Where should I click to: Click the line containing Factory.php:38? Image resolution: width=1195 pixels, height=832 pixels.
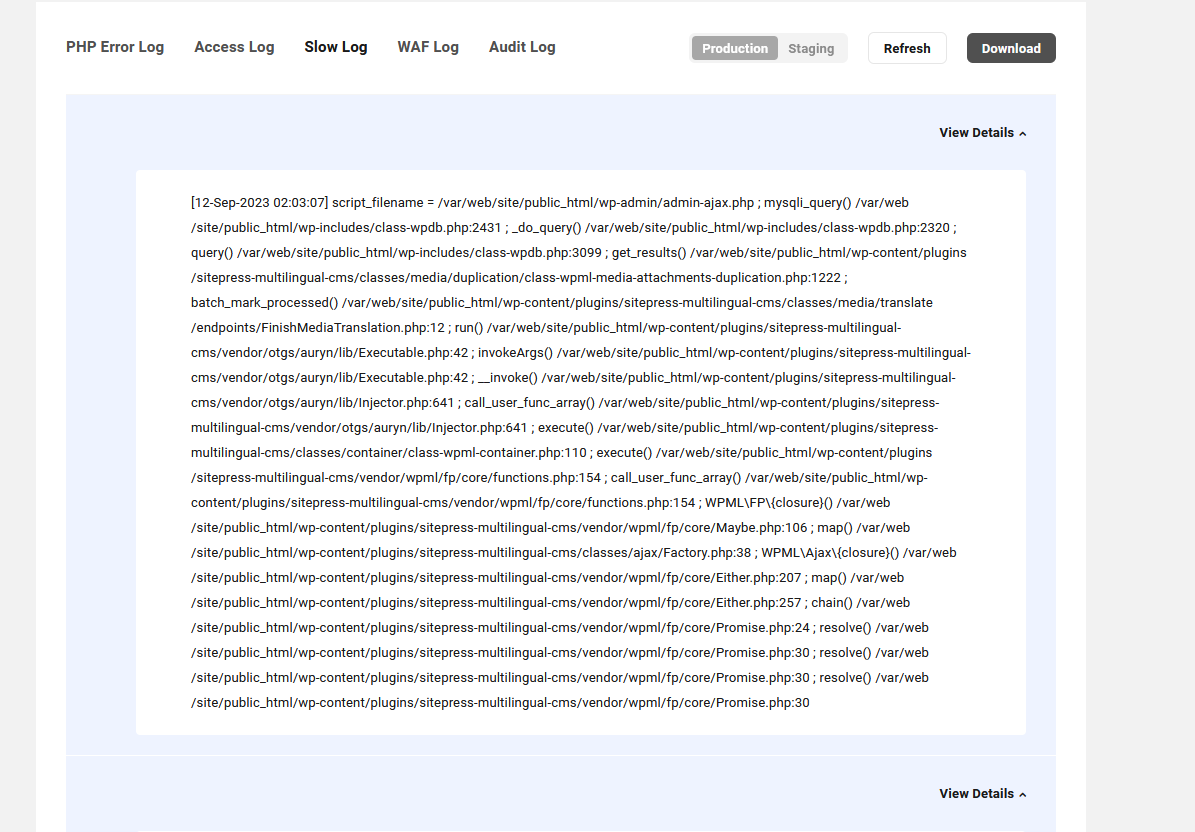pos(573,552)
